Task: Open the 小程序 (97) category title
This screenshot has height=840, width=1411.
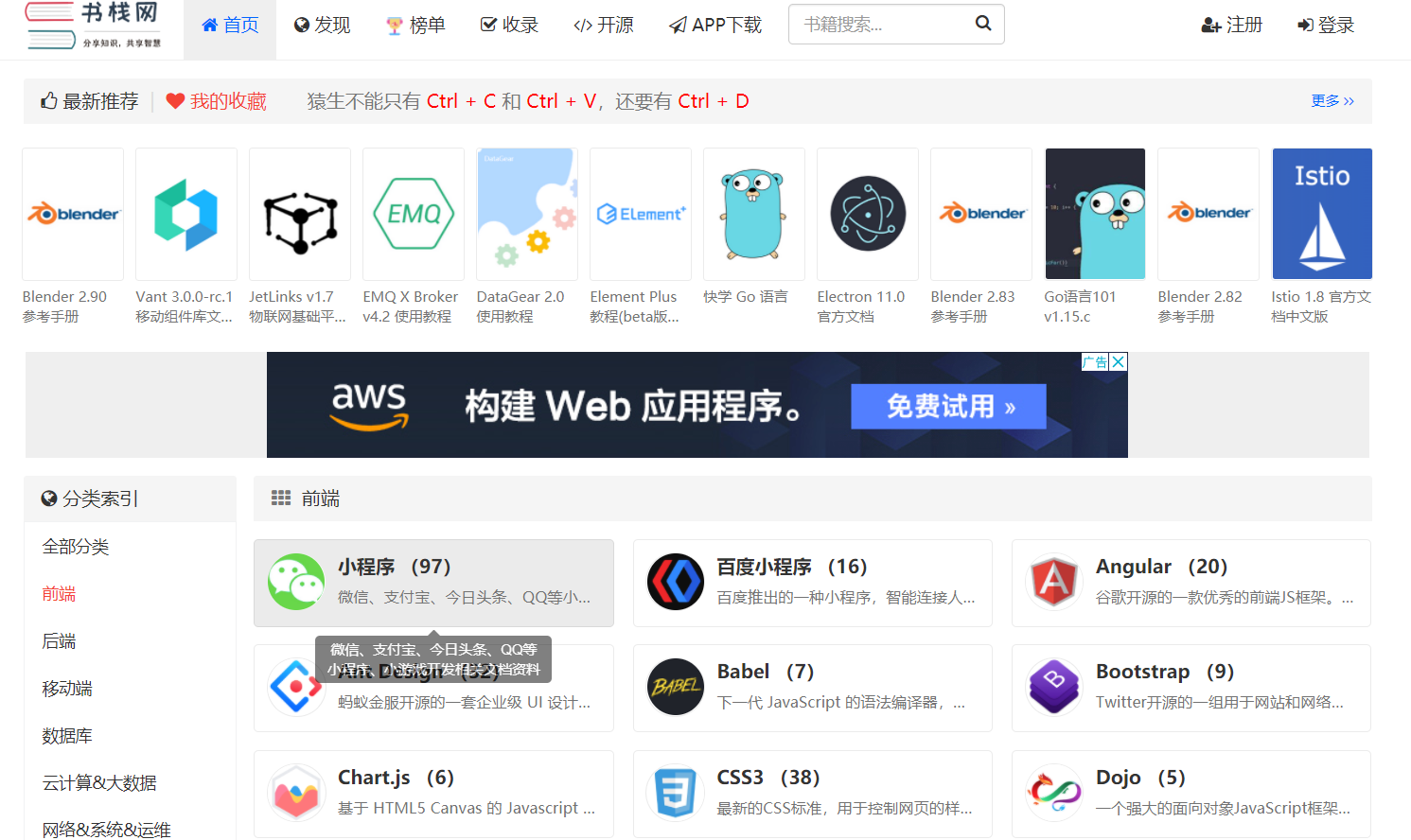Action: (x=394, y=567)
